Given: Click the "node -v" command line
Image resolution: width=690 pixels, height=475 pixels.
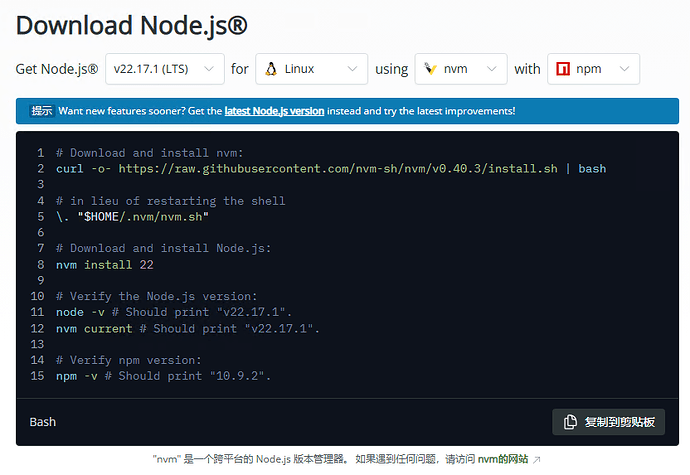Looking at the screenshot, I should (174, 312).
